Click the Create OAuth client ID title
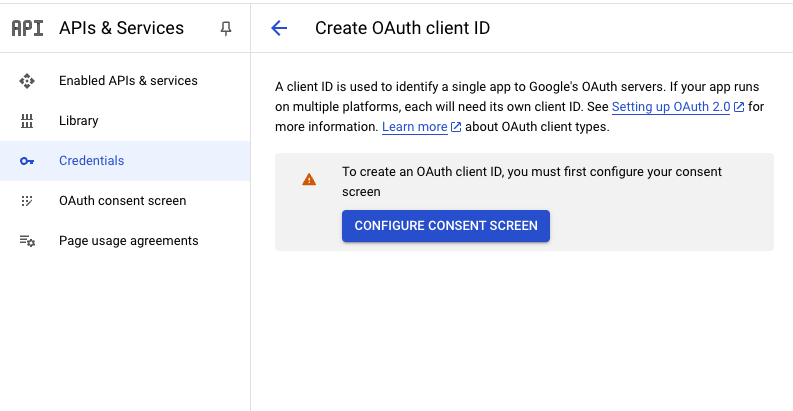The image size is (793, 411). pos(402,28)
